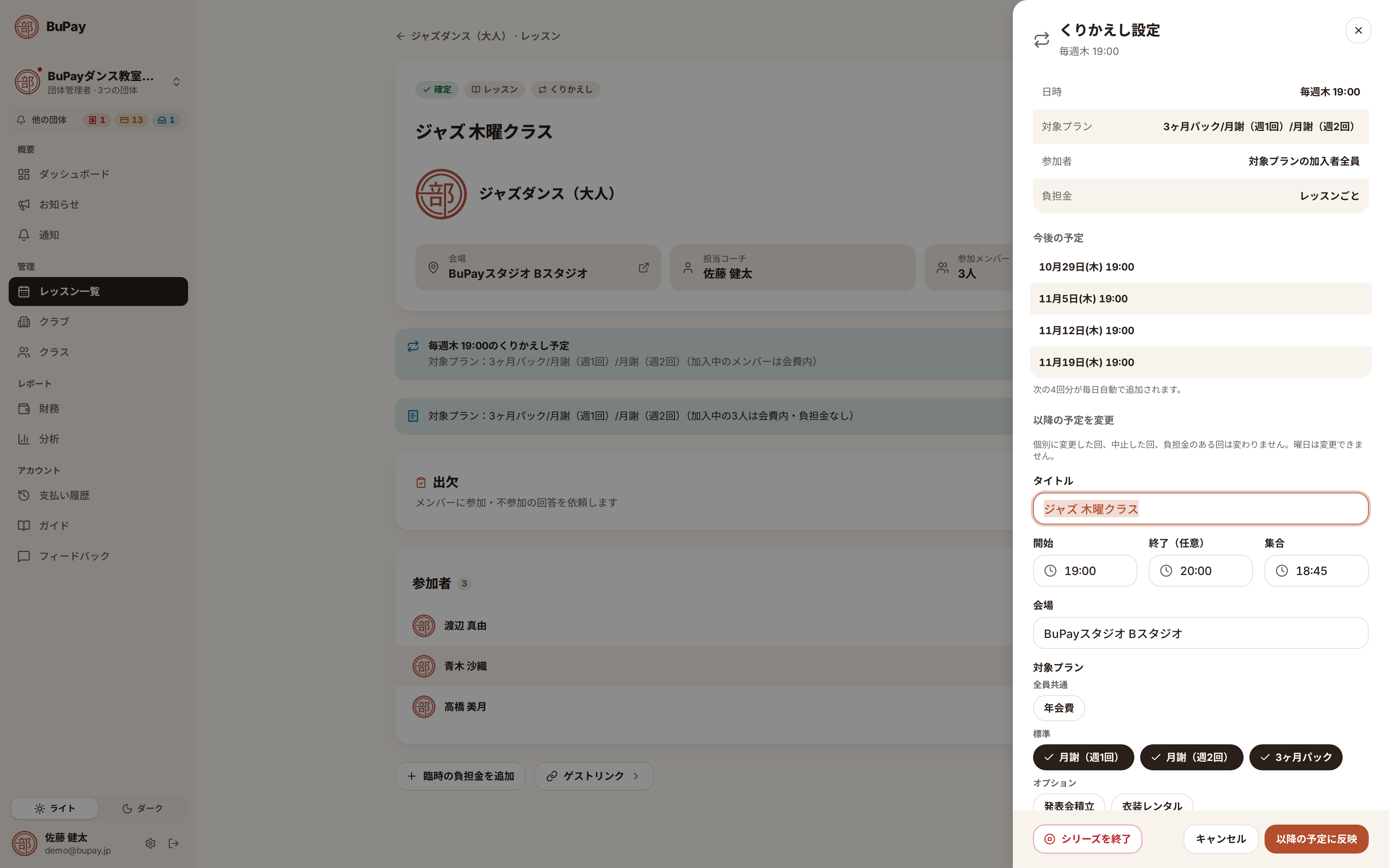
Task: Click the ガイド book icon
Action: tap(24, 526)
